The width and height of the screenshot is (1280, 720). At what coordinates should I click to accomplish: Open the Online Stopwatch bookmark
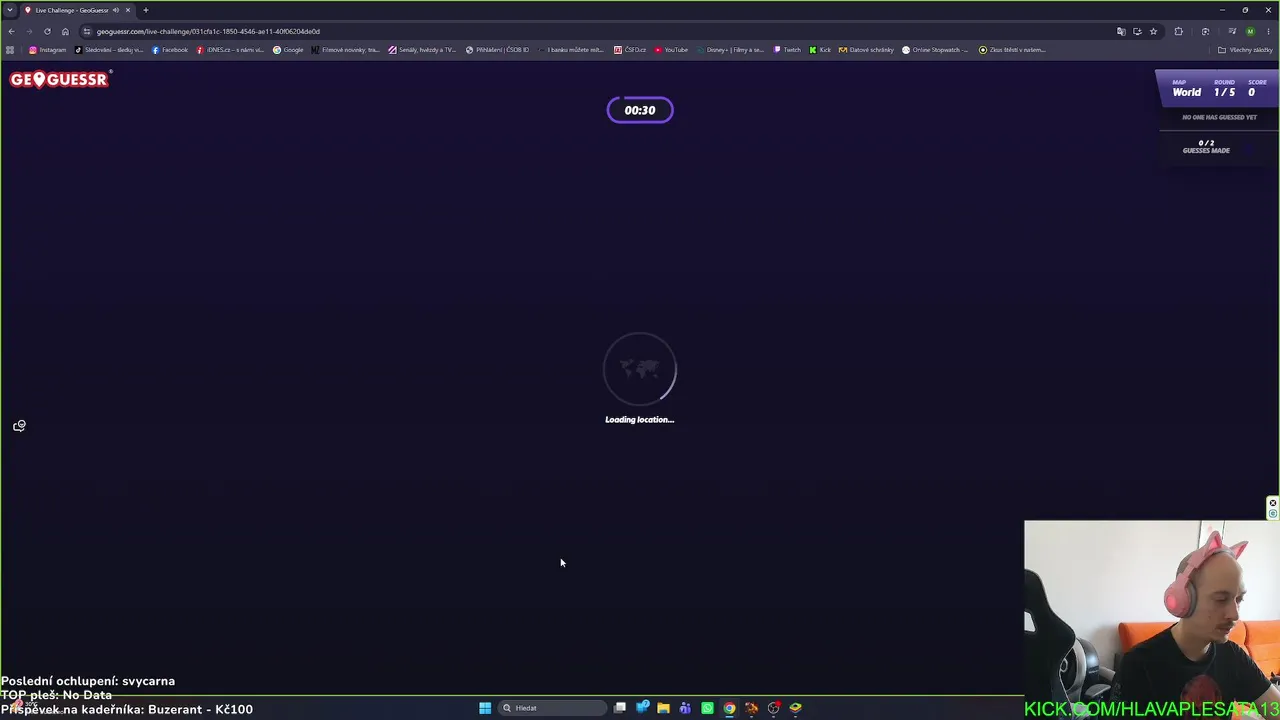click(935, 50)
